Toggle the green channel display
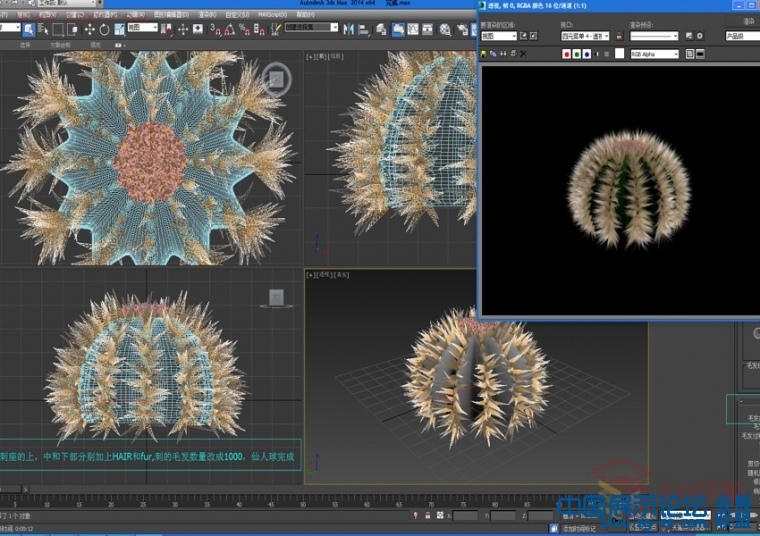This screenshot has width=760, height=536. click(576, 54)
